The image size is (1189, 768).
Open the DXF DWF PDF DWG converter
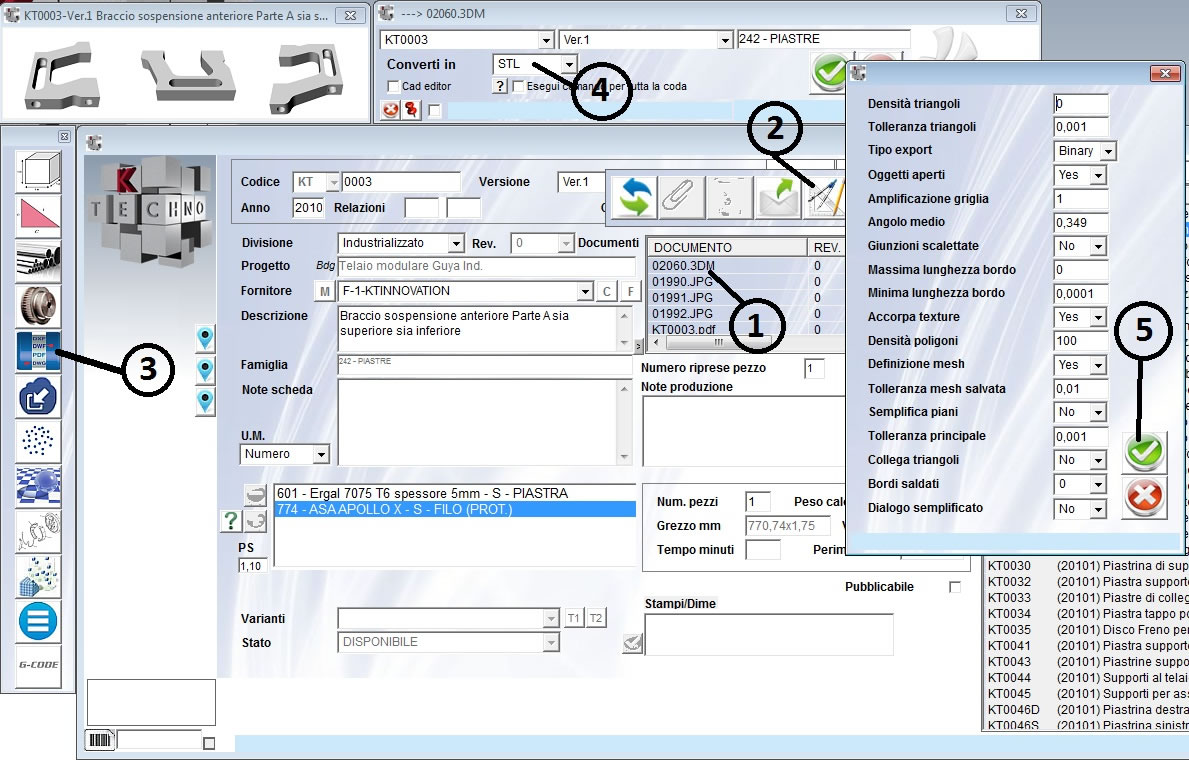pos(38,351)
